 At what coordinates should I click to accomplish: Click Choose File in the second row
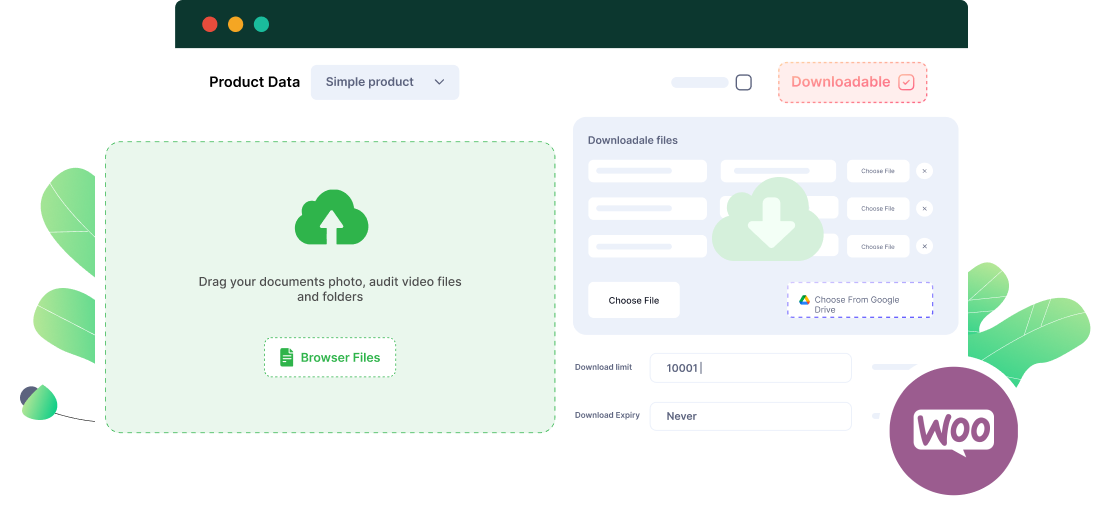click(x=878, y=208)
